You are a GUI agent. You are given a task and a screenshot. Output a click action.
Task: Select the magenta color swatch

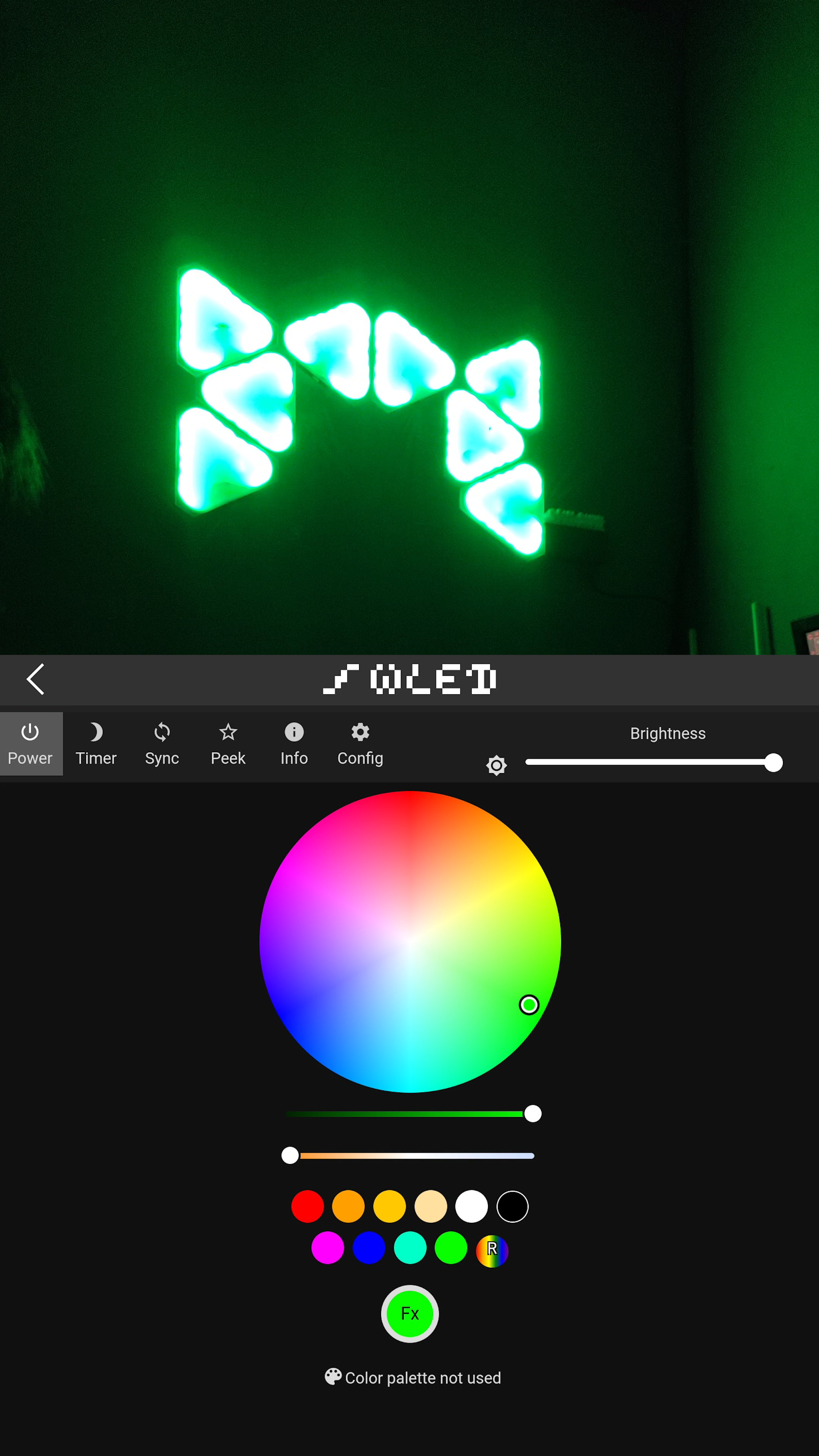coord(328,1247)
